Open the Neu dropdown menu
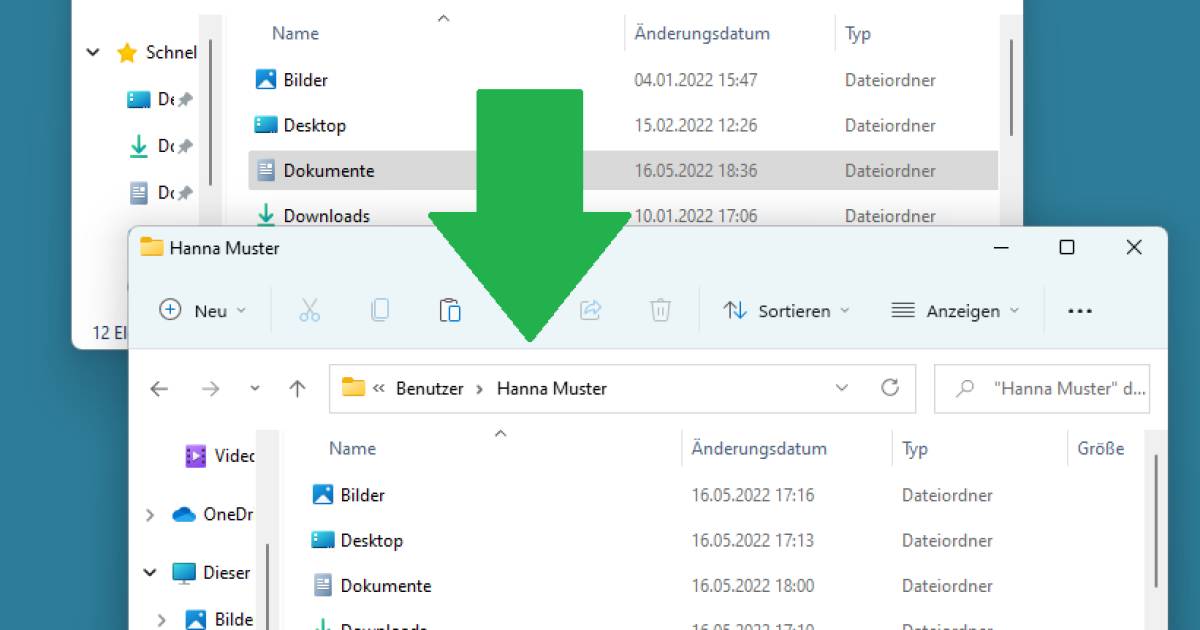 [x=203, y=311]
